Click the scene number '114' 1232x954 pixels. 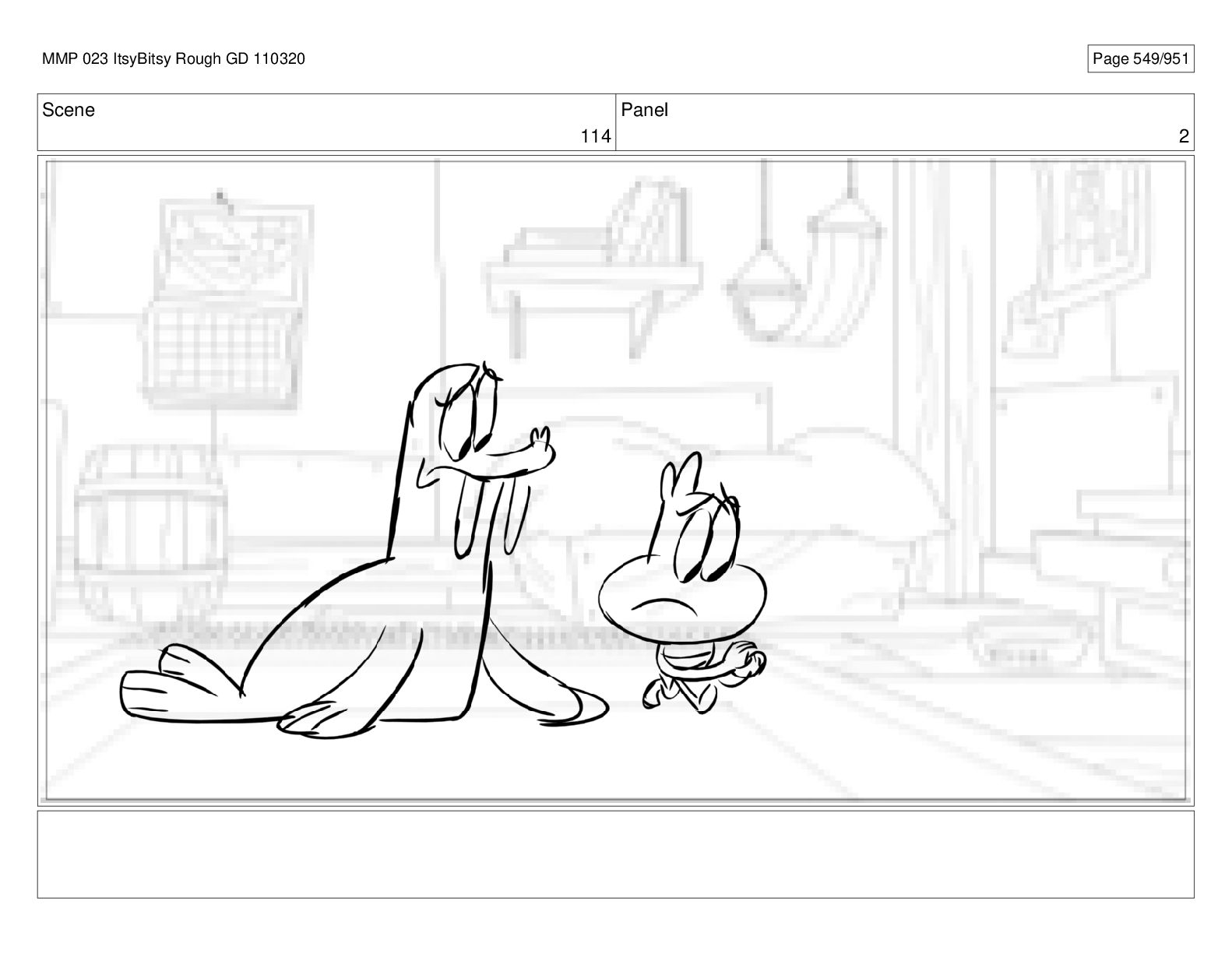click(x=595, y=136)
